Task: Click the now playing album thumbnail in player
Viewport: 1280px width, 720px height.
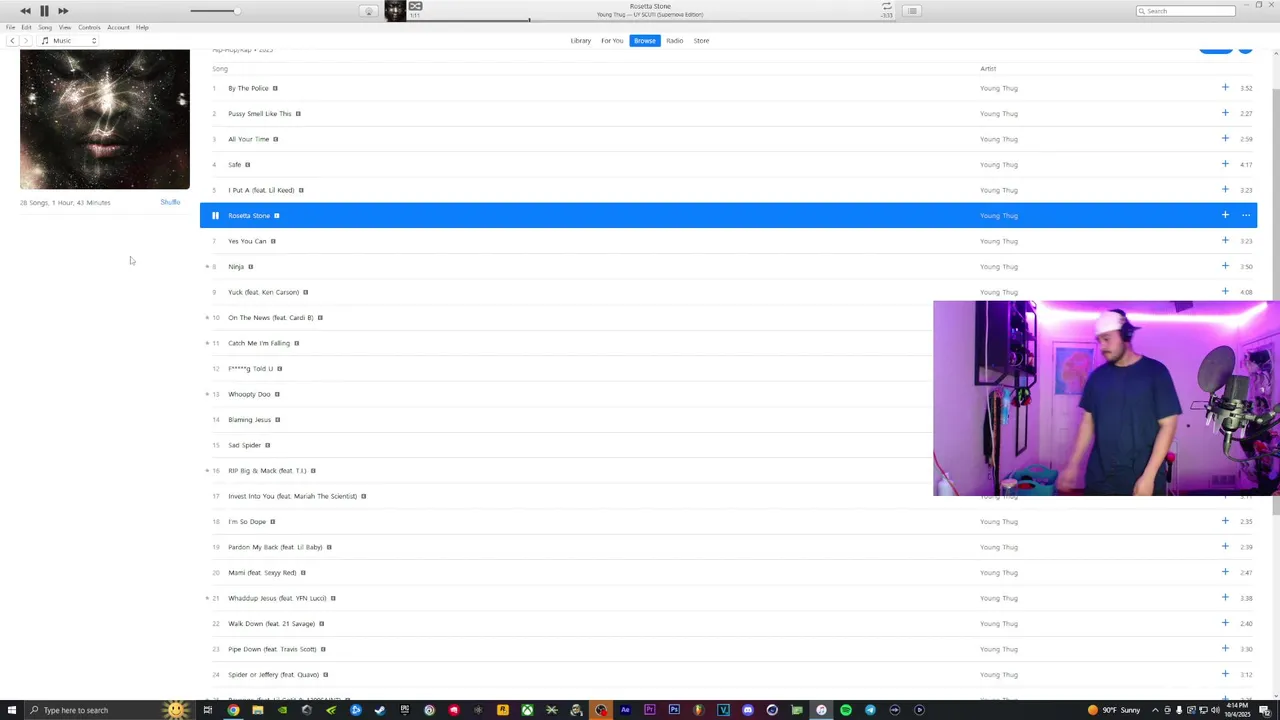Action: click(396, 11)
